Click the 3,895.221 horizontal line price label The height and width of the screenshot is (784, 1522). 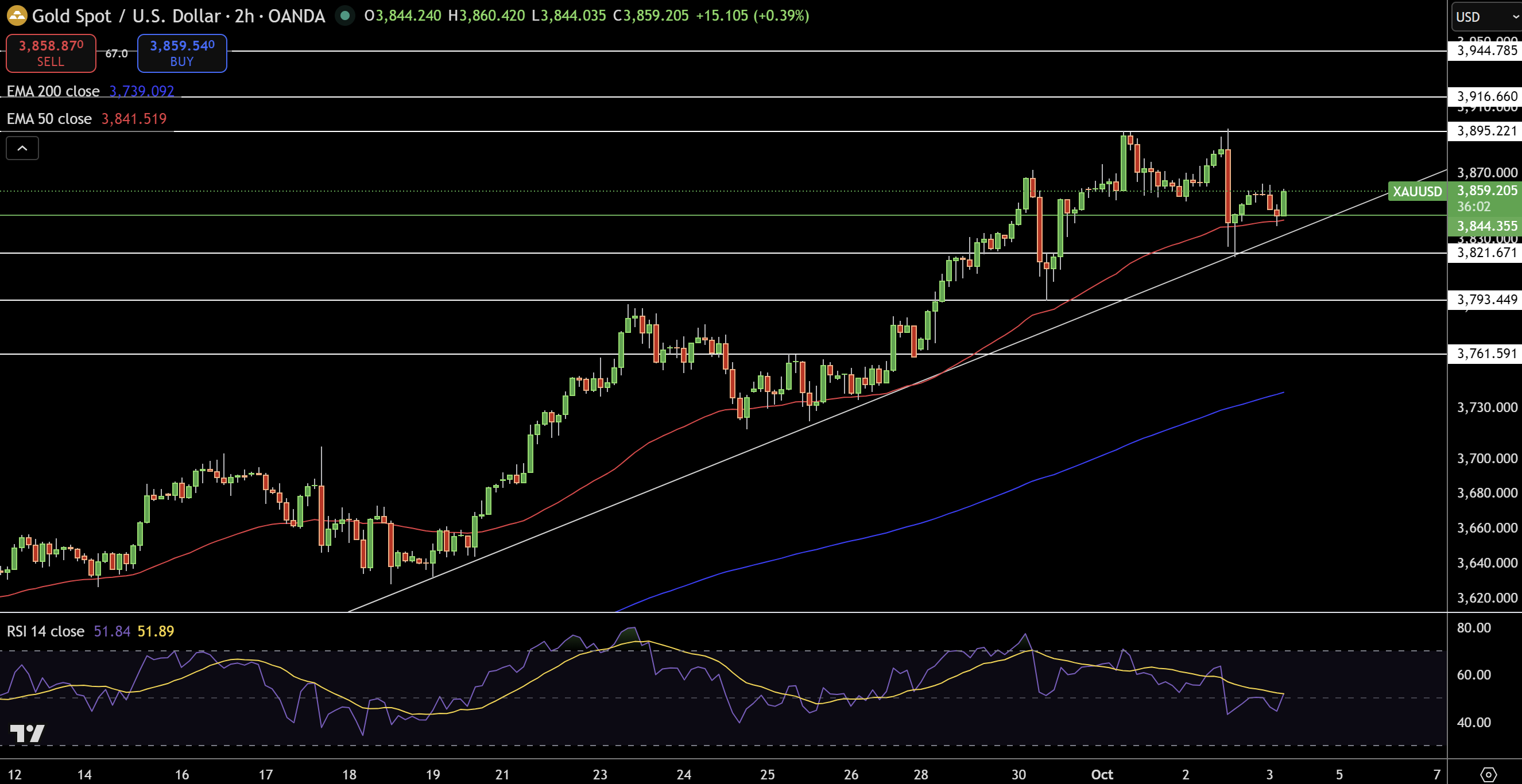point(1486,130)
